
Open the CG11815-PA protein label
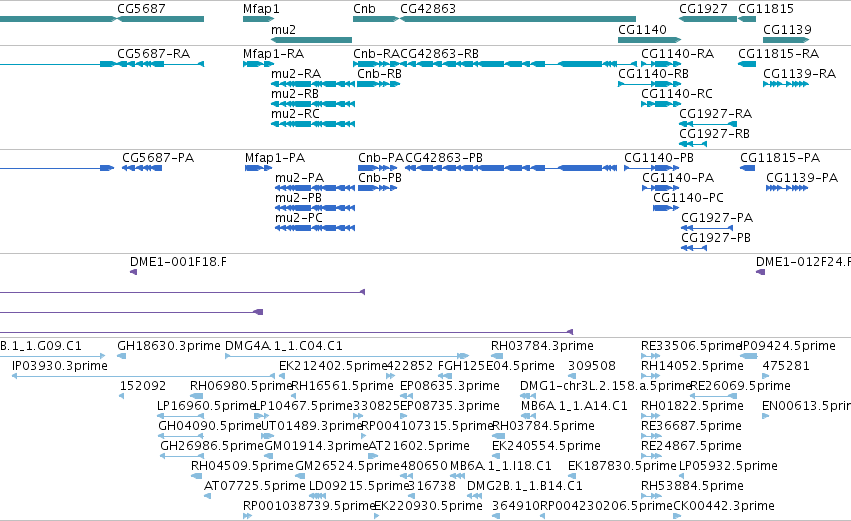[780, 158]
